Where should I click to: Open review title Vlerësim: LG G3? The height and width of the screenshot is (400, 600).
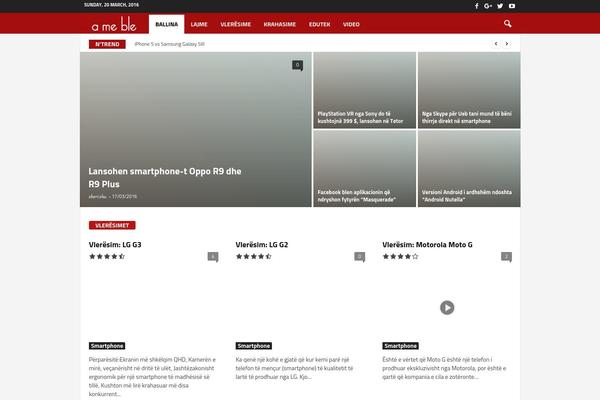[x=115, y=245]
